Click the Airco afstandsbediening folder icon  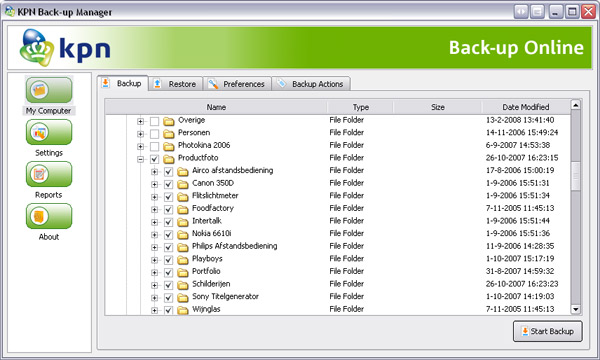(183, 172)
